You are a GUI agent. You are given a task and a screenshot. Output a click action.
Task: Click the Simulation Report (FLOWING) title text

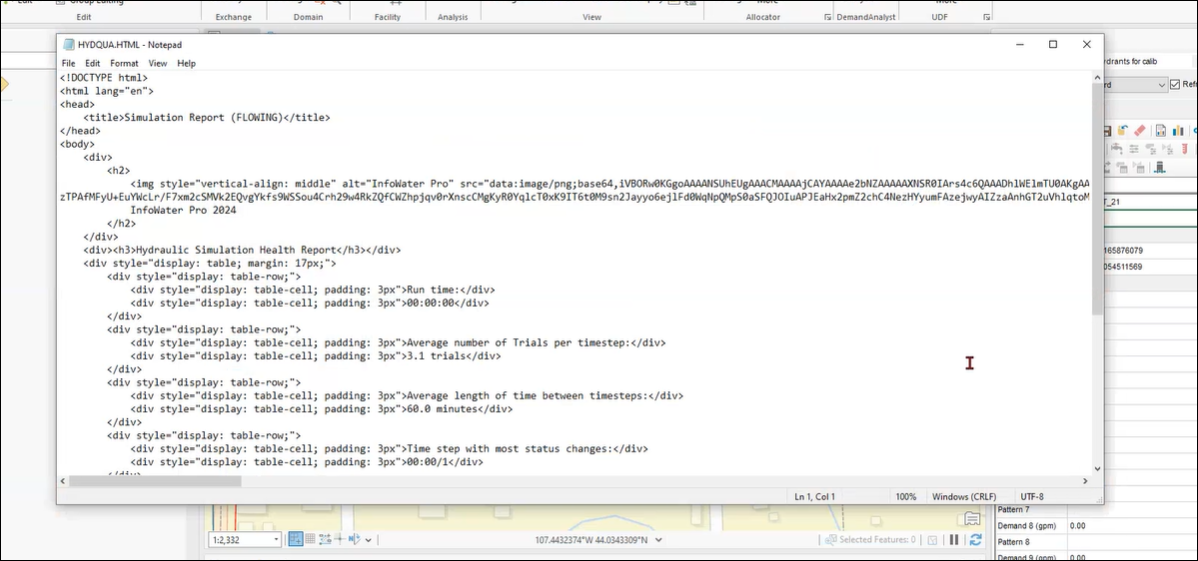point(203,118)
